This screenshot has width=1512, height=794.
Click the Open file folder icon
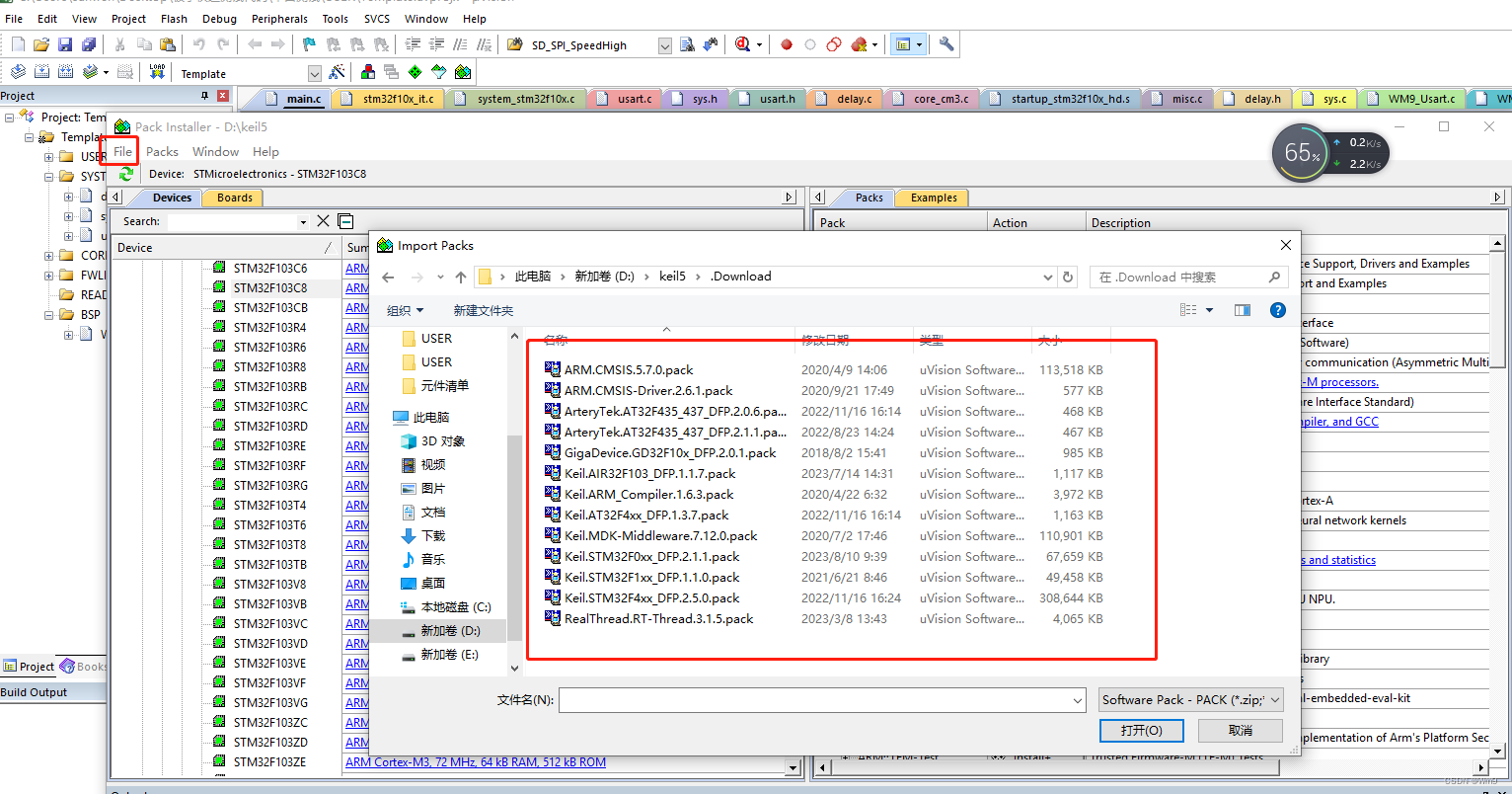coord(41,44)
